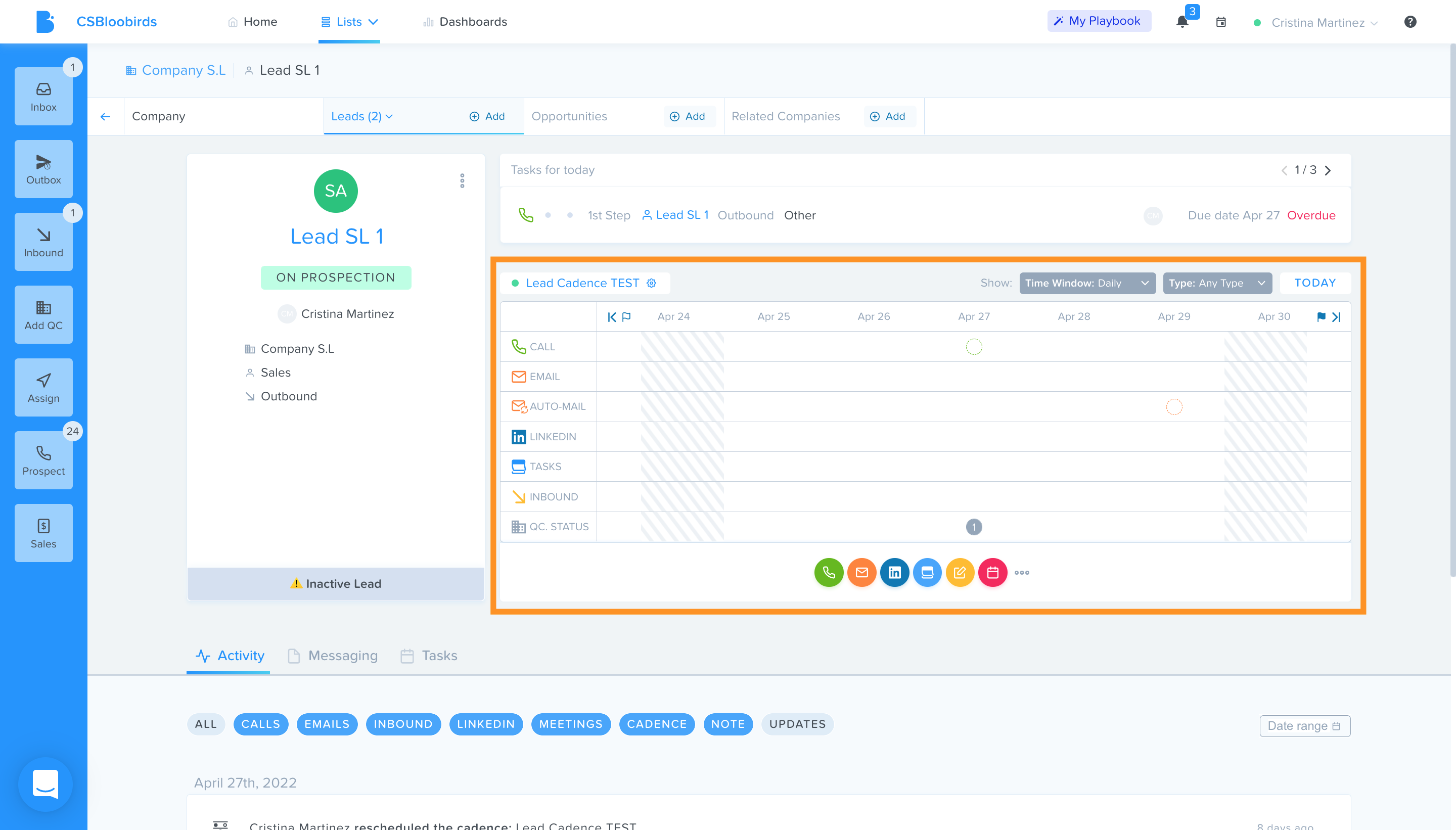This screenshot has width=1456, height=830.
Task: Open the Prospect sidebar item
Action: [x=43, y=460]
